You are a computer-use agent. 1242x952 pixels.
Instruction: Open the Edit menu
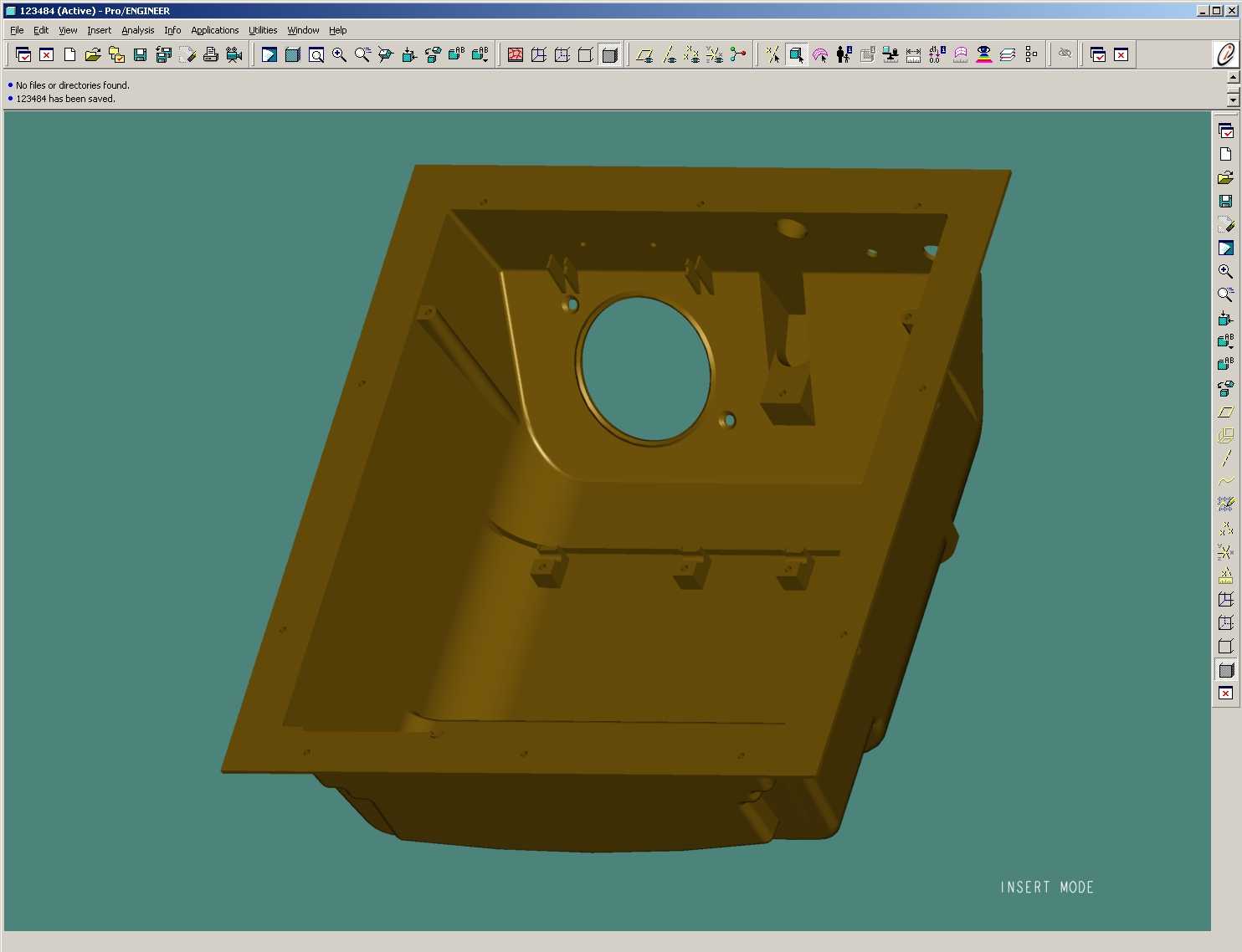pyautogui.click(x=41, y=30)
